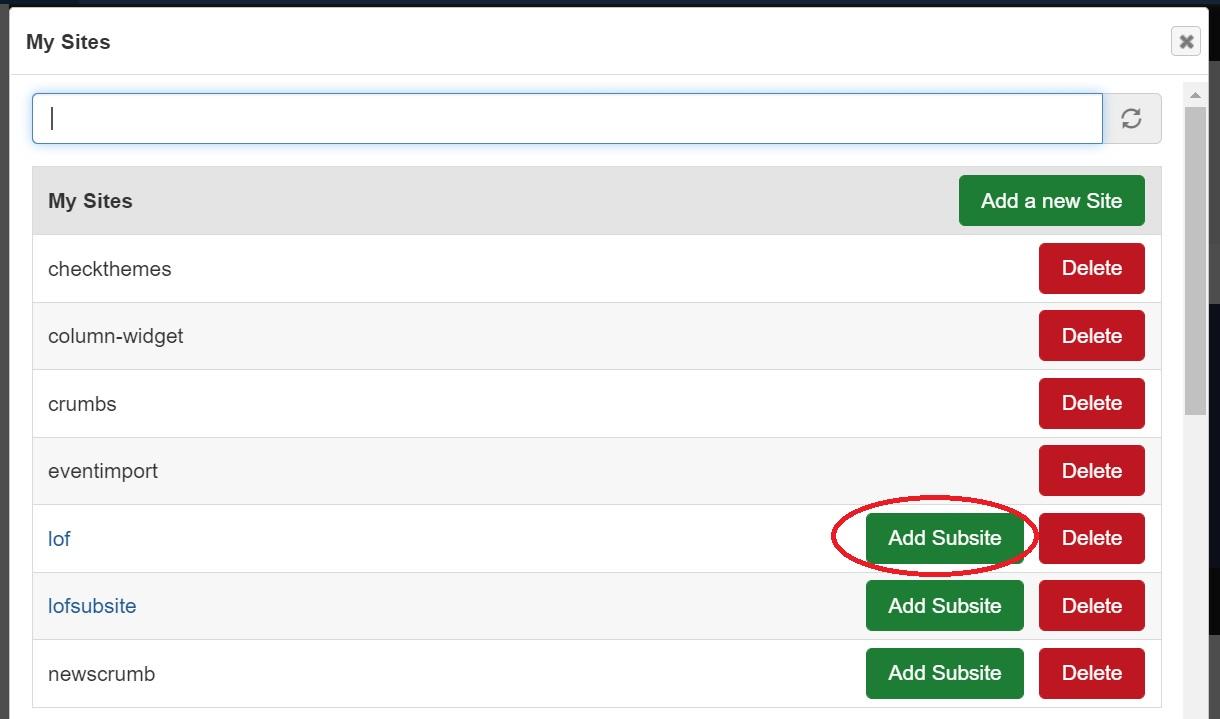The image size is (1220, 719).
Task: Select the column-widget row text
Action: (116, 337)
